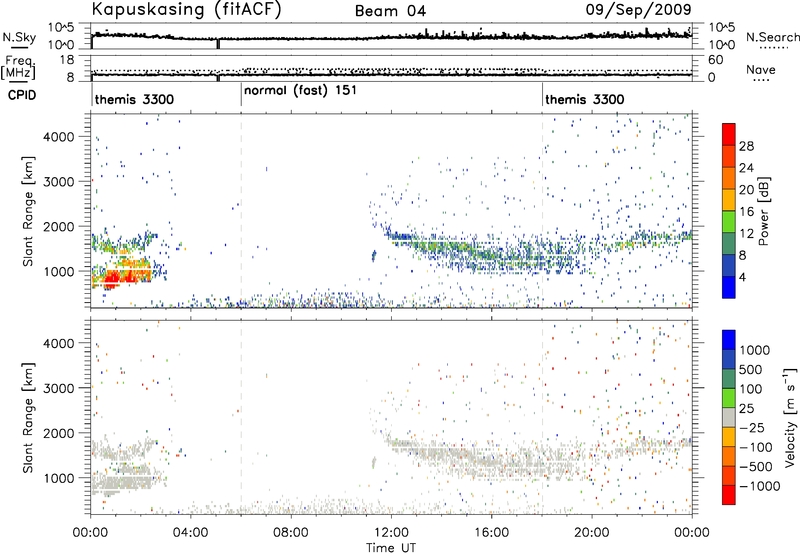The width and height of the screenshot is (800, 554).
Task: Click the 500 label on Velocity colorbar
Action: point(751,370)
